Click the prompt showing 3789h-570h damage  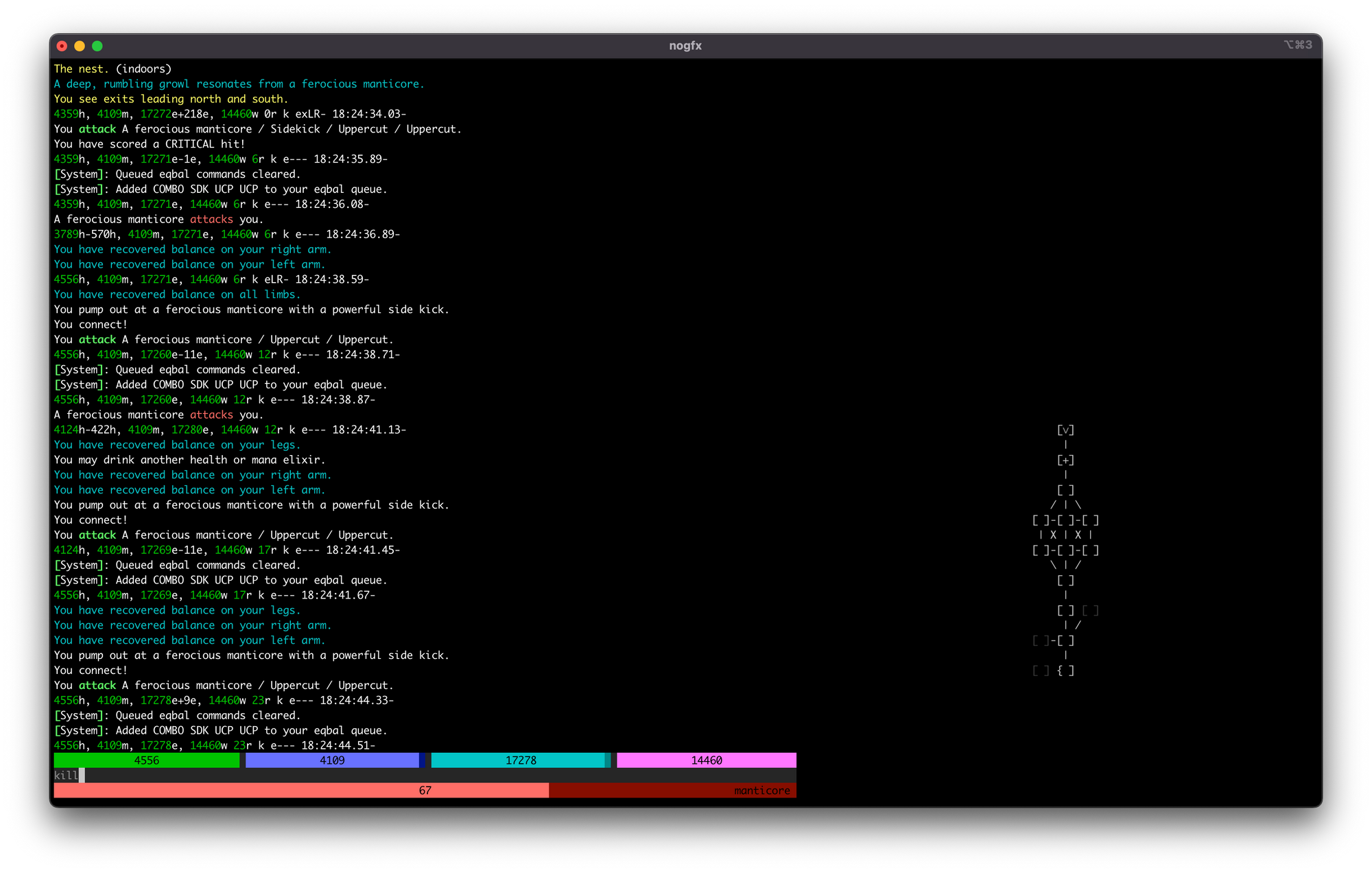coord(227,235)
